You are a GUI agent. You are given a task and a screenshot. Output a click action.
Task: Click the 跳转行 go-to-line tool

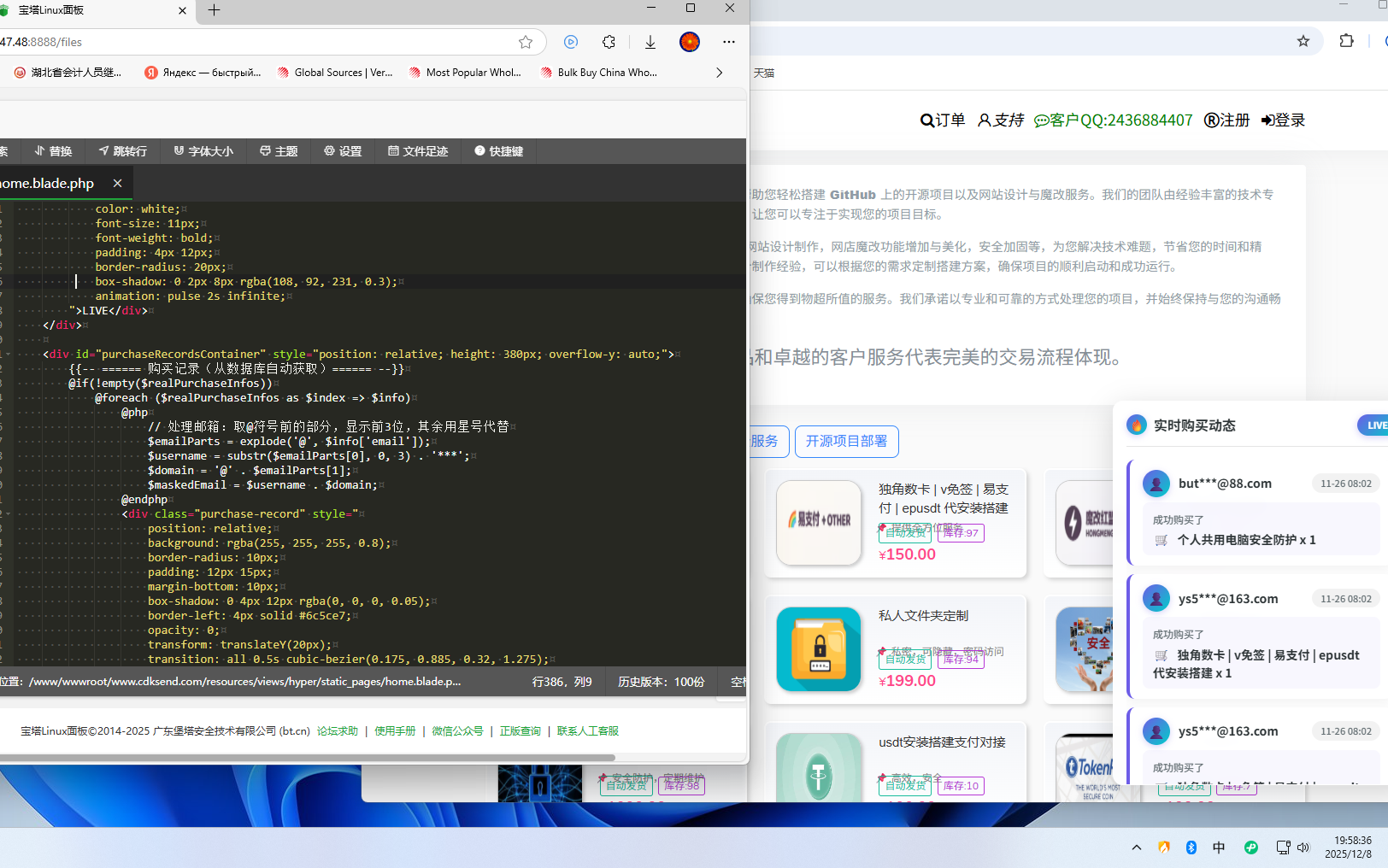pyautogui.click(x=122, y=151)
